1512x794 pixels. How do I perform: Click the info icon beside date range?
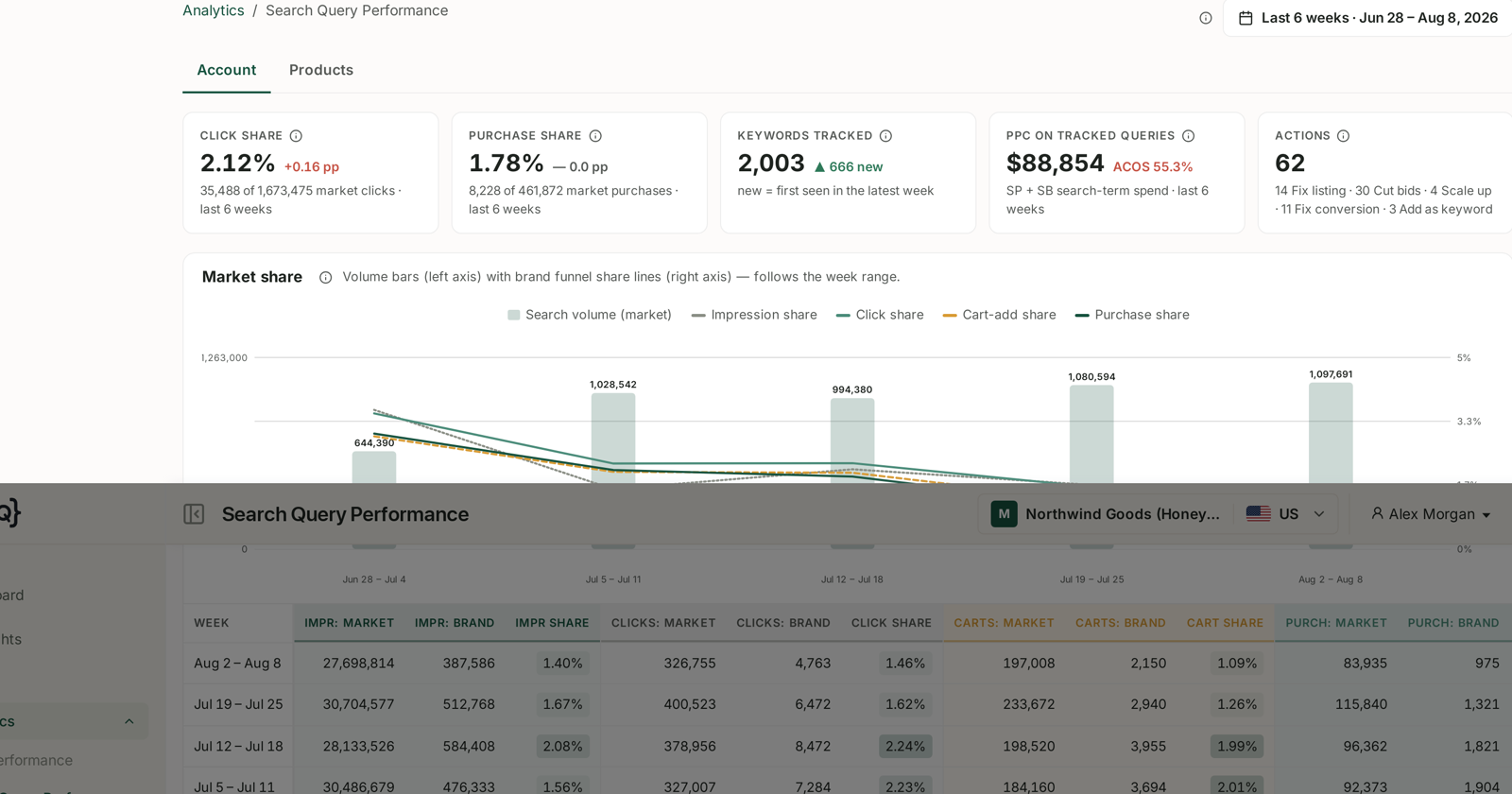click(x=1206, y=18)
